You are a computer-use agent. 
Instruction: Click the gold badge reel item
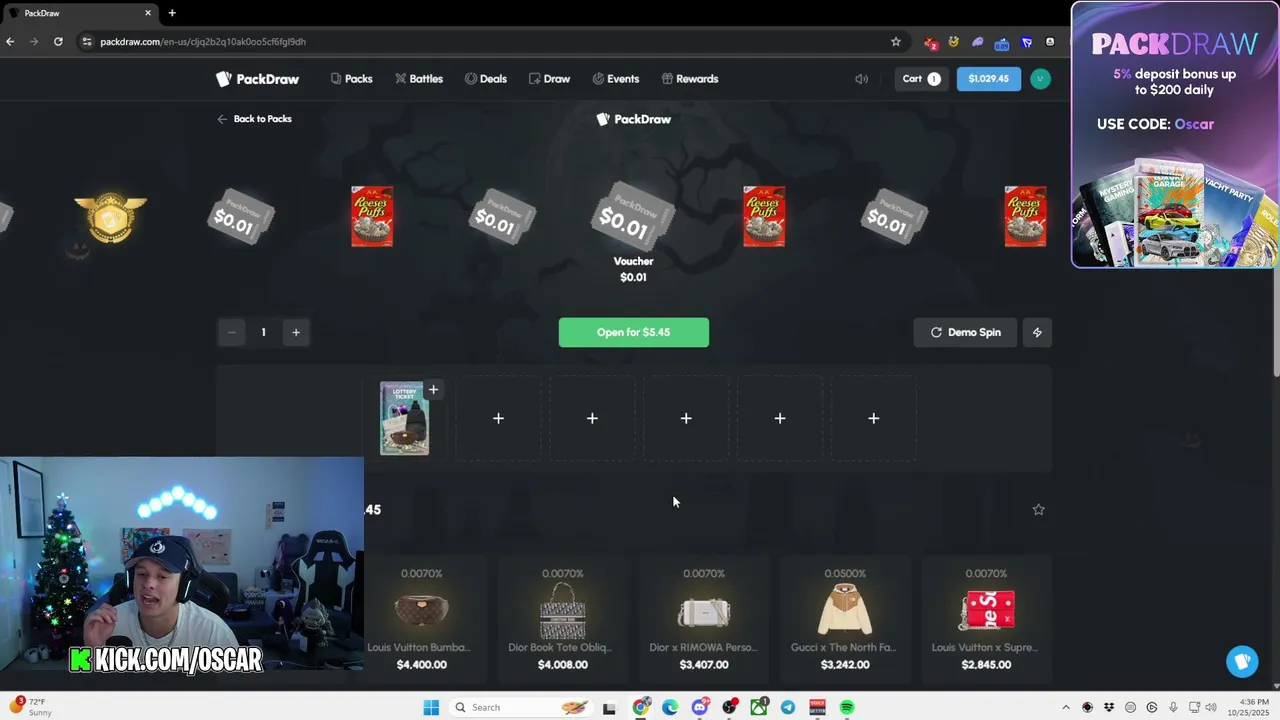tap(110, 217)
